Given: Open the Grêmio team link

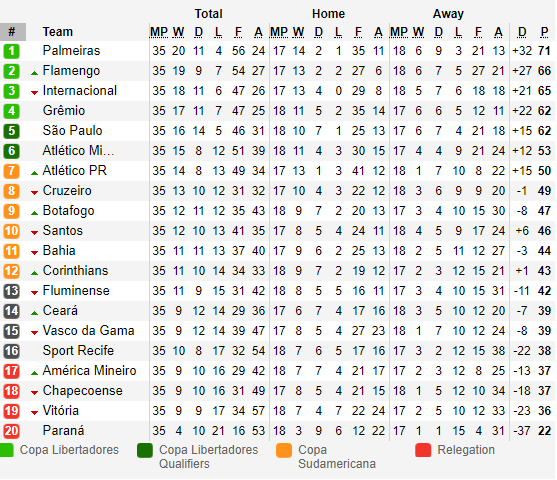Looking at the screenshot, I should [64, 110].
